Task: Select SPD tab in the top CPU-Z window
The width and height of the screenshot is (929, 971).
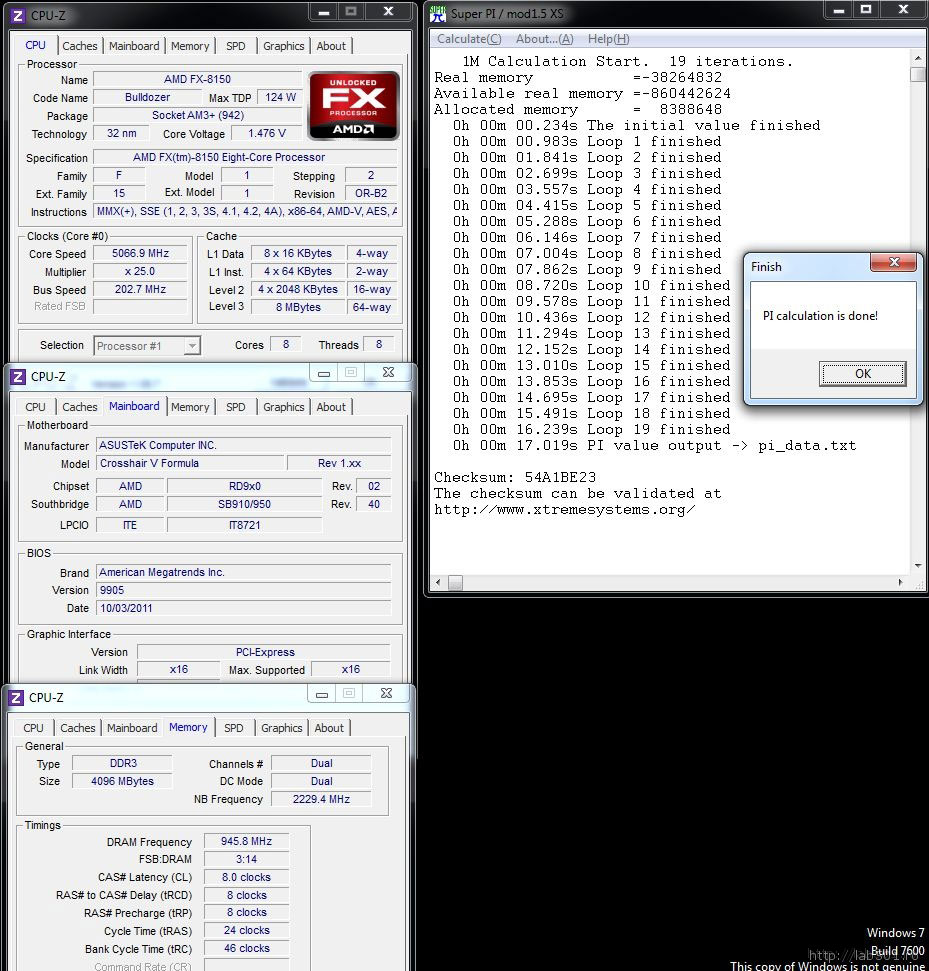Action: (x=235, y=46)
